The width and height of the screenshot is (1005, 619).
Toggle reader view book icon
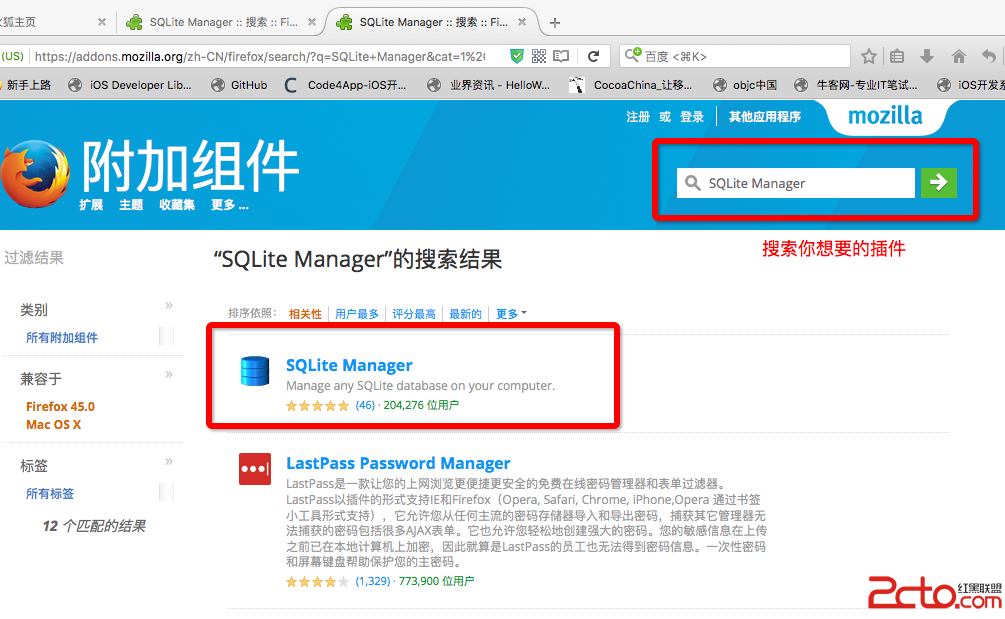pos(561,56)
